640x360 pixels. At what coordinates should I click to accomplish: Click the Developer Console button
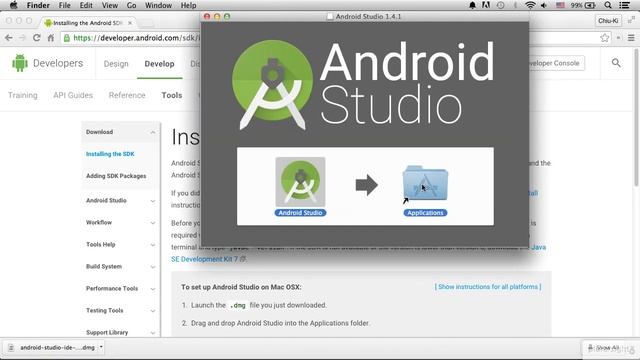(556, 63)
